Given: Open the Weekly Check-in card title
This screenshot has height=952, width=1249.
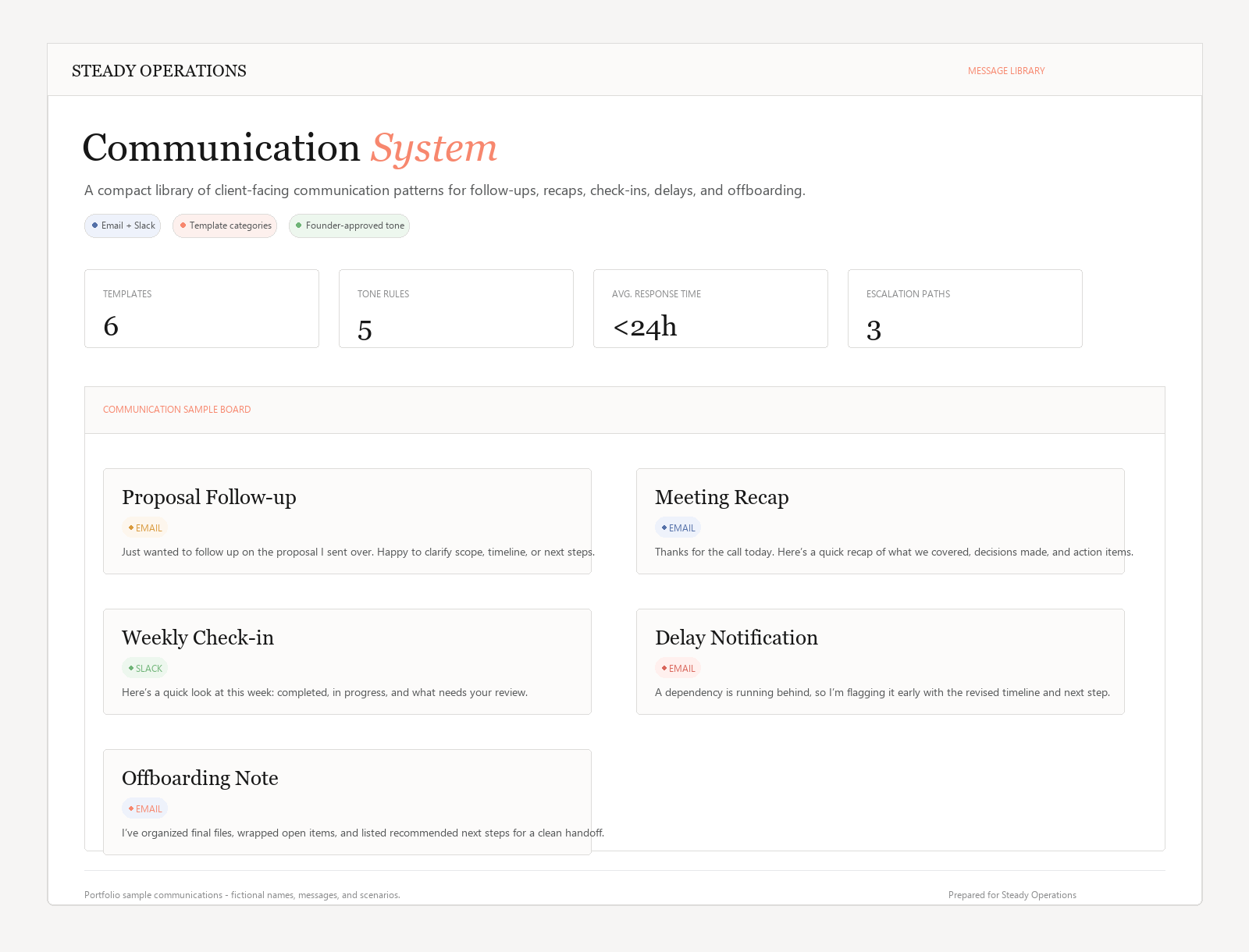Looking at the screenshot, I should tap(198, 638).
